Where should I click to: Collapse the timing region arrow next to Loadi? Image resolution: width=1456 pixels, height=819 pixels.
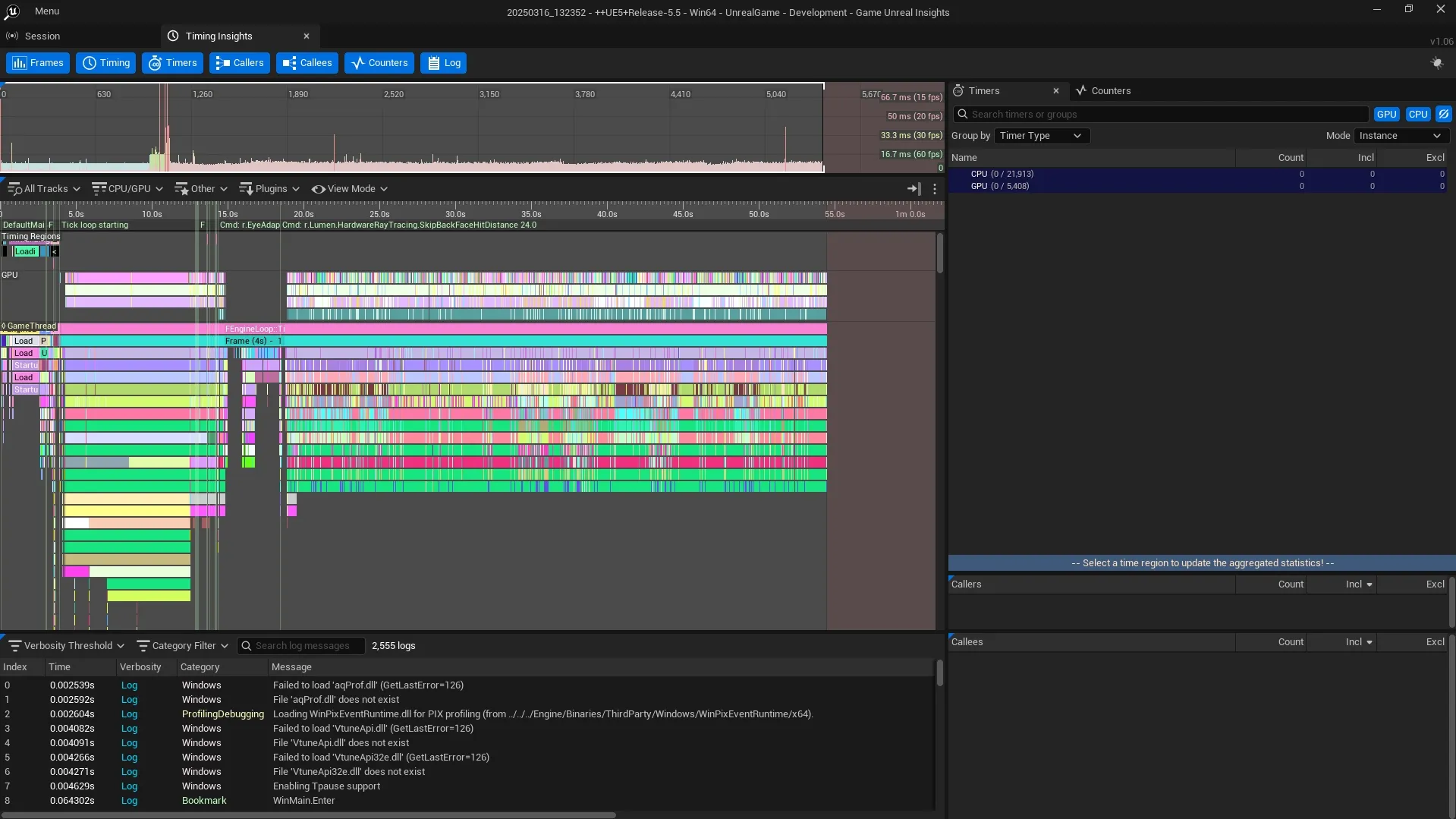pos(55,251)
